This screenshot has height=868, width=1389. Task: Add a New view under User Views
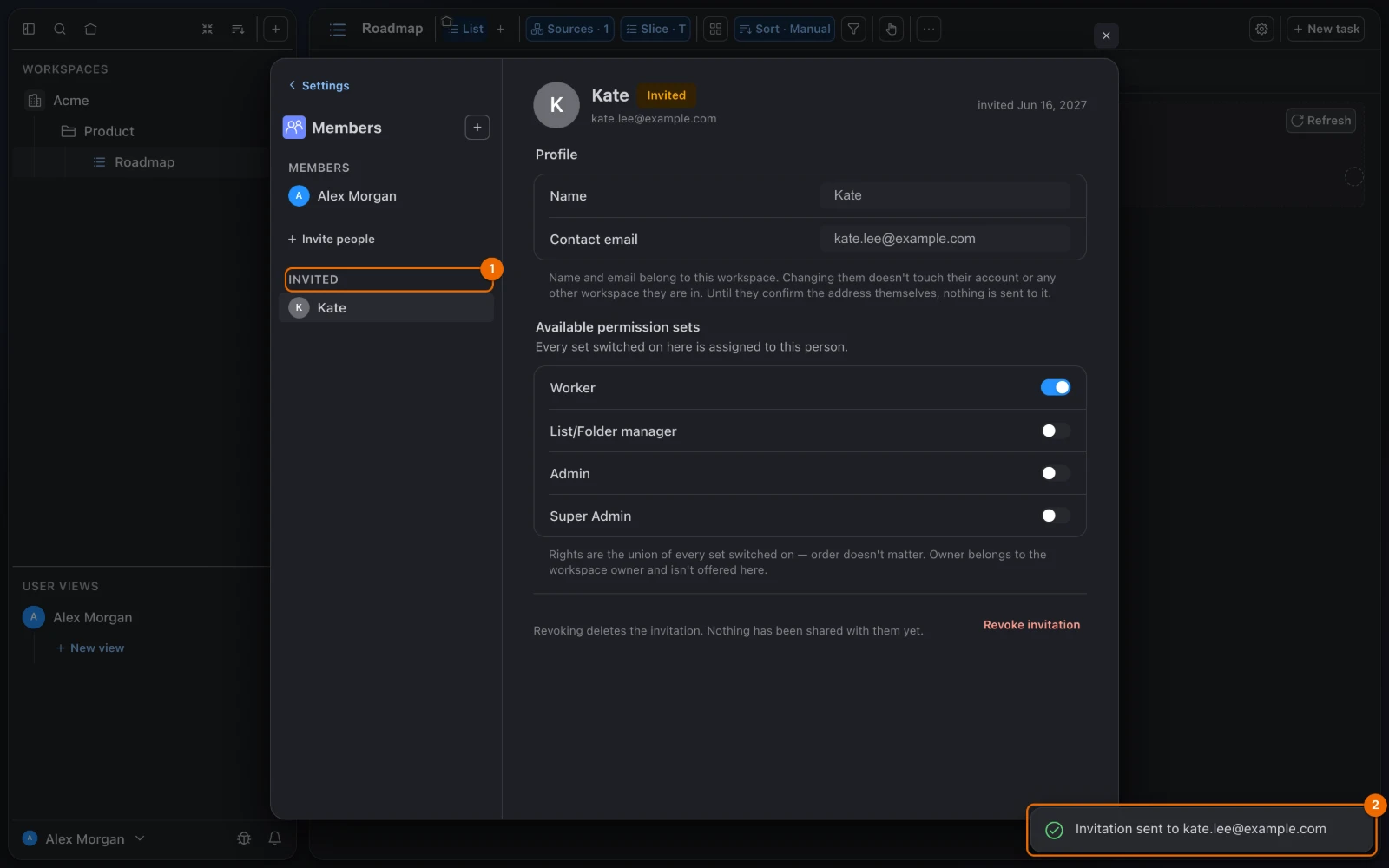[x=90, y=648]
